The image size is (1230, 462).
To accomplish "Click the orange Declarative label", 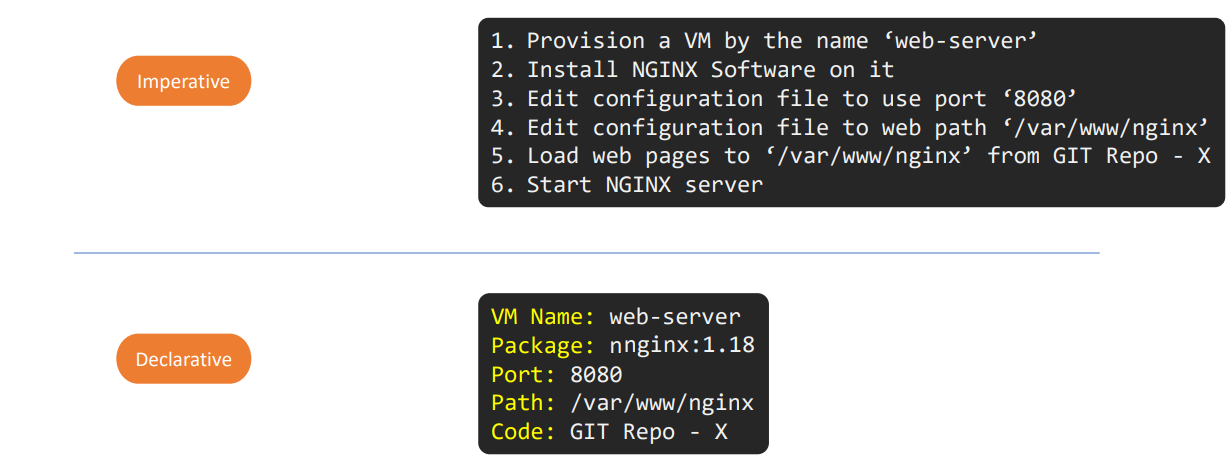I will point(183,359).
